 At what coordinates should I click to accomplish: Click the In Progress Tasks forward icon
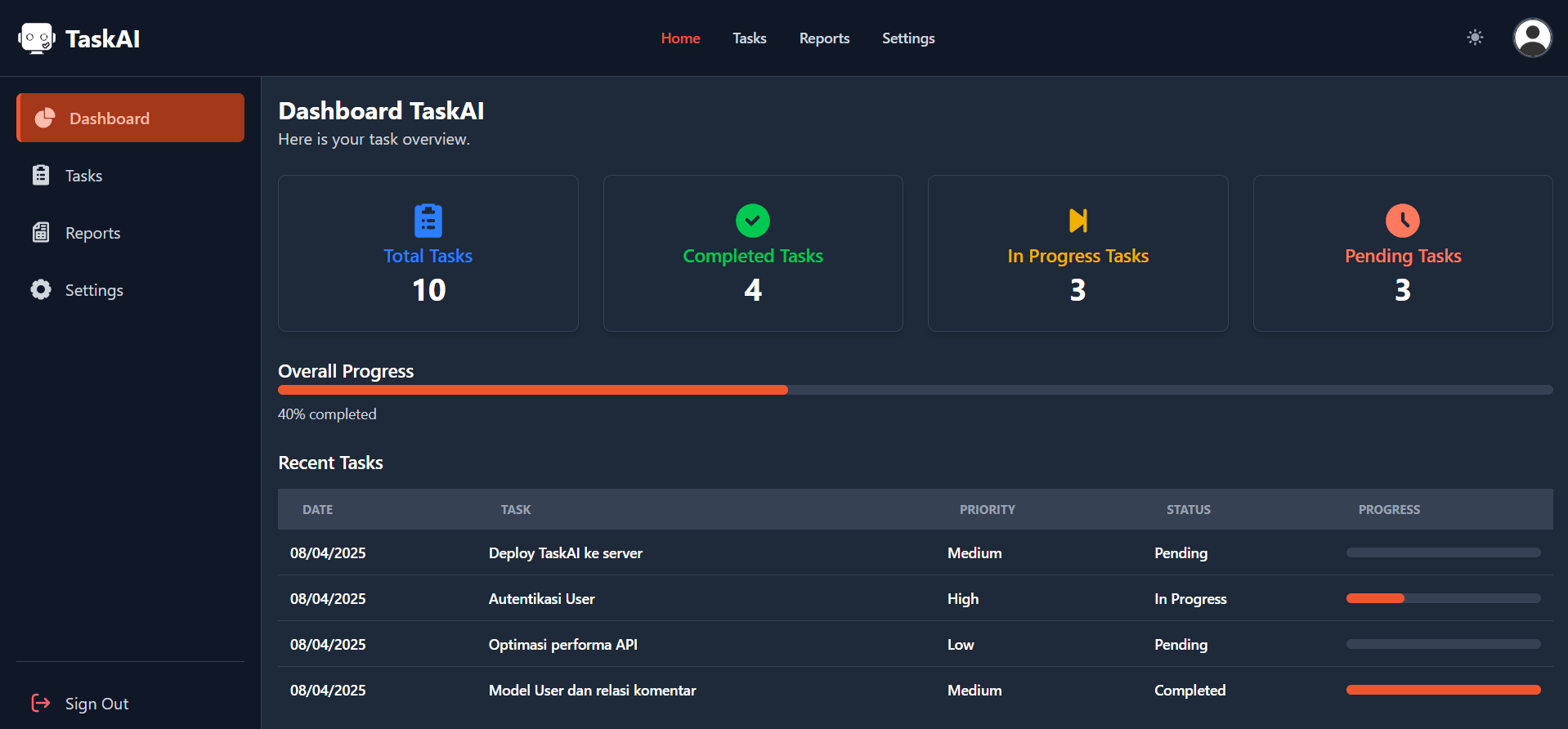(1077, 221)
